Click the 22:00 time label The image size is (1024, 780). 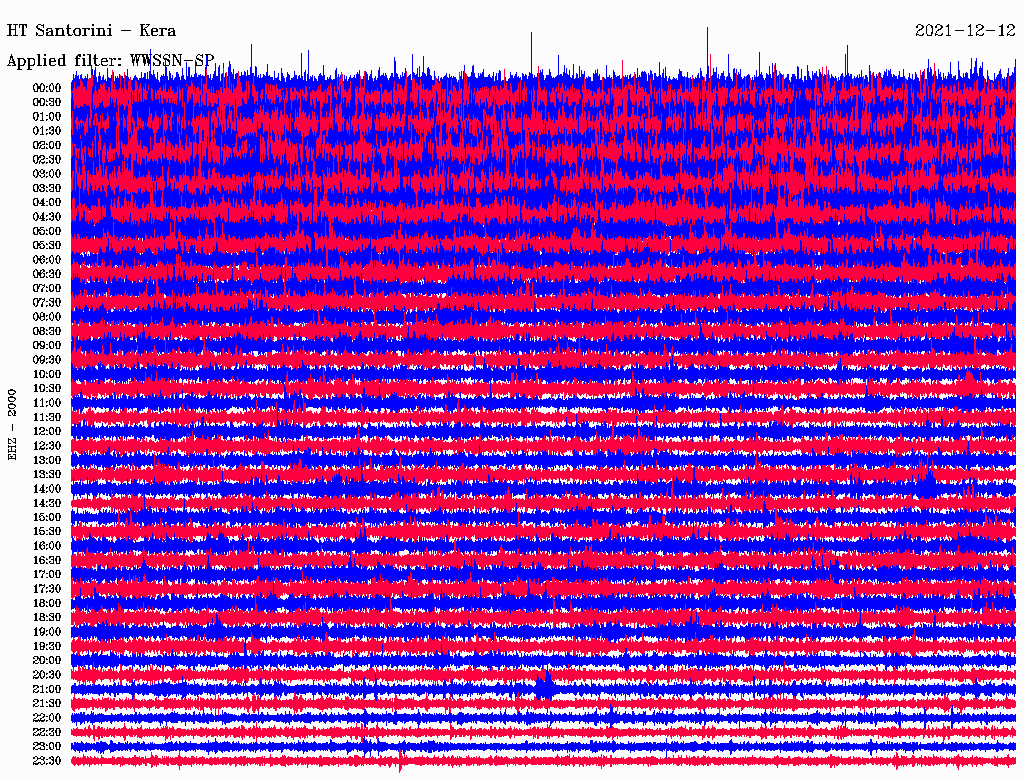tap(47, 718)
